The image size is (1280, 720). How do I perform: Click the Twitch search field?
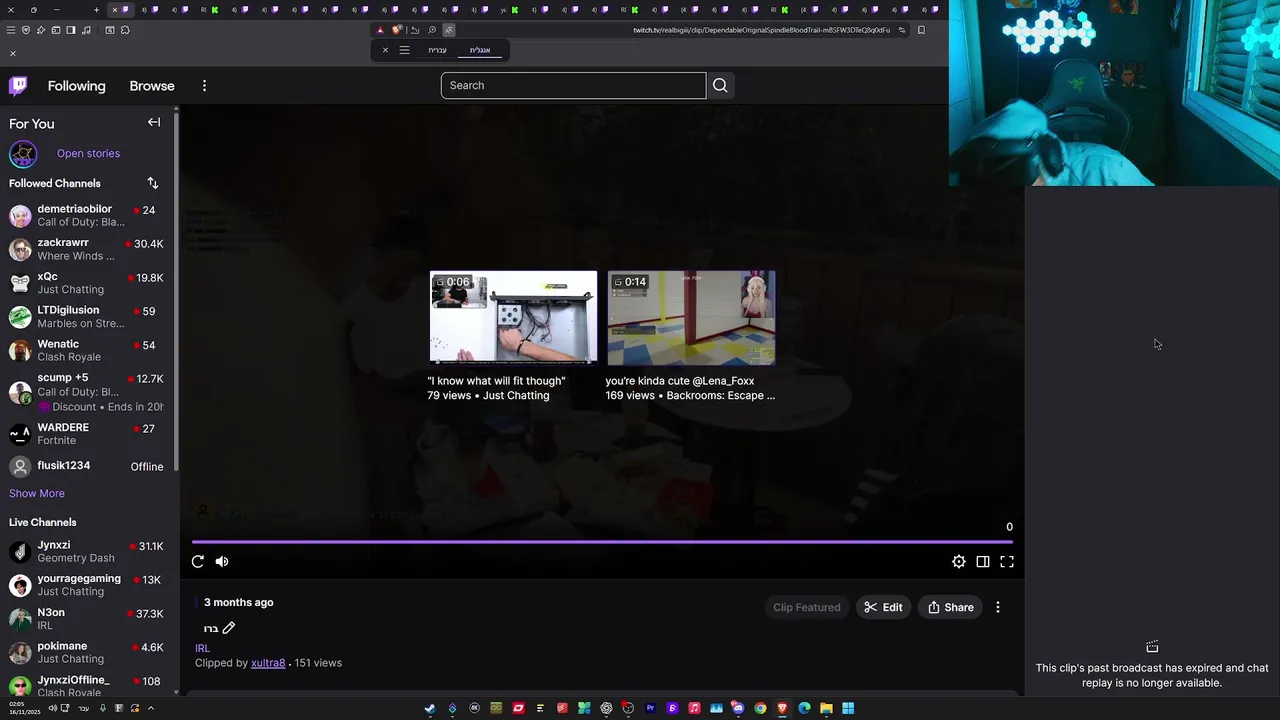click(x=573, y=85)
